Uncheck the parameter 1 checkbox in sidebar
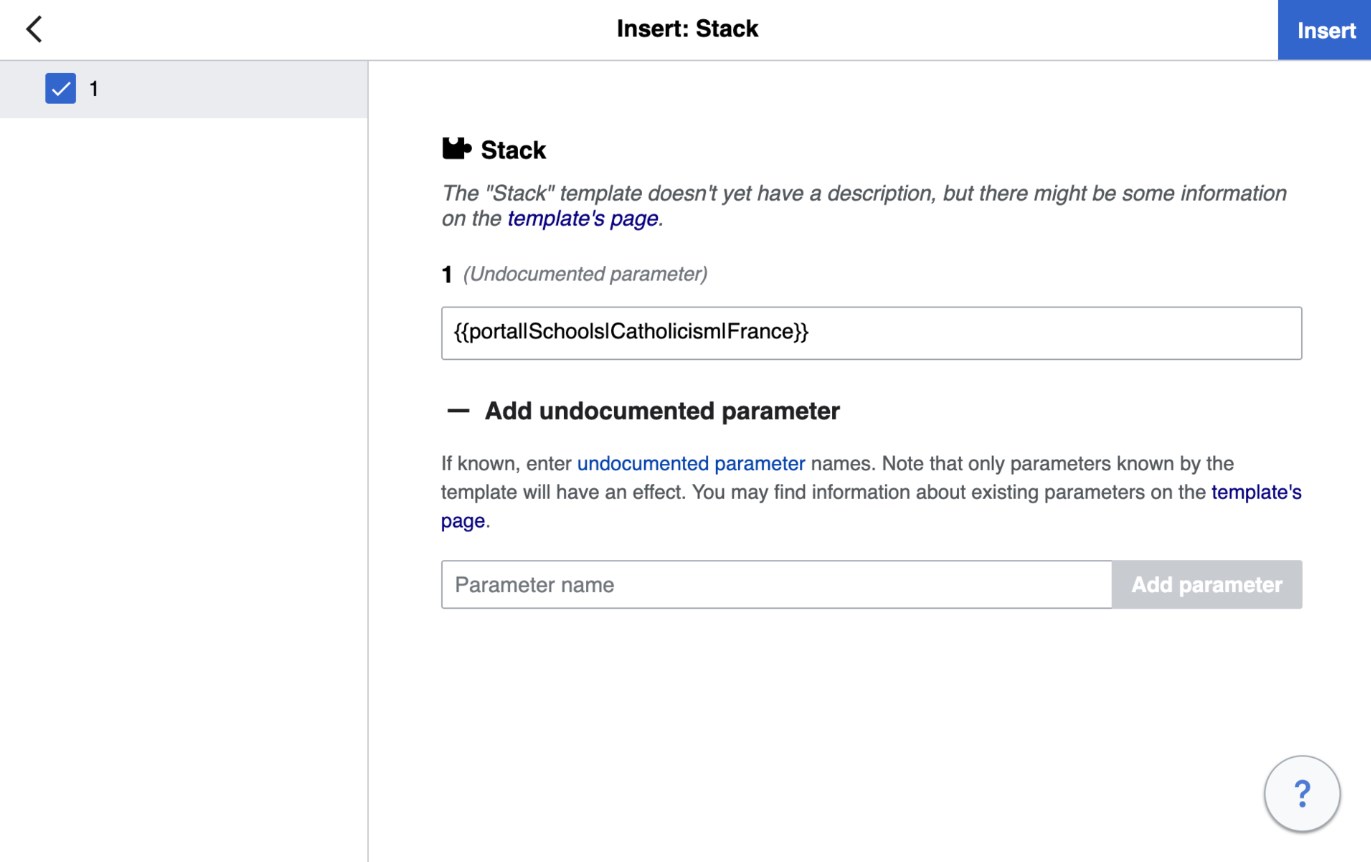1371x862 pixels. click(x=61, y=89)
